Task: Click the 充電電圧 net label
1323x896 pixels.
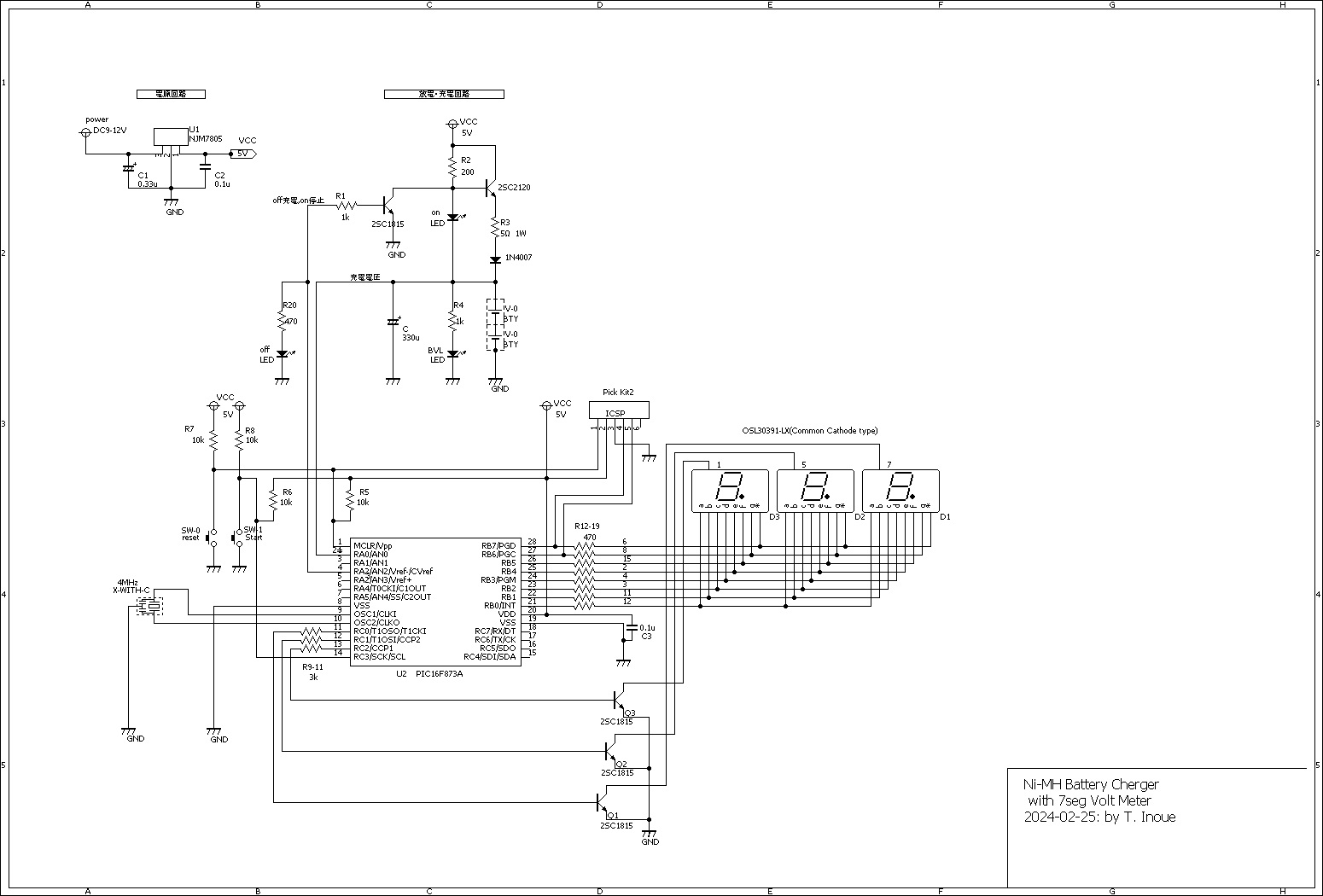Action: [364, 277]
